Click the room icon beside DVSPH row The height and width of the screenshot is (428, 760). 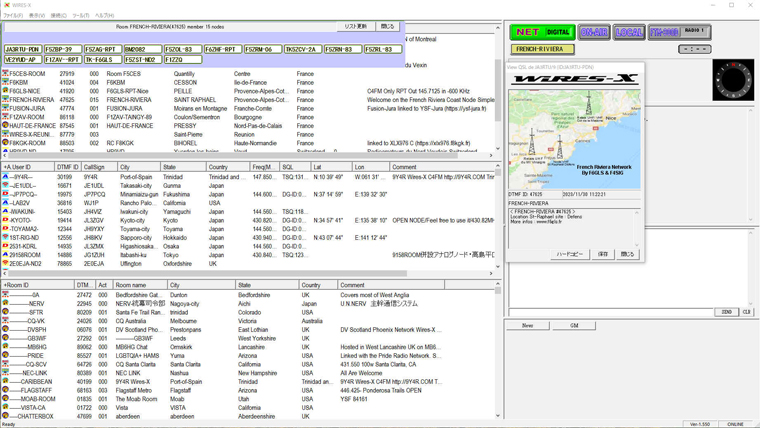5,330
